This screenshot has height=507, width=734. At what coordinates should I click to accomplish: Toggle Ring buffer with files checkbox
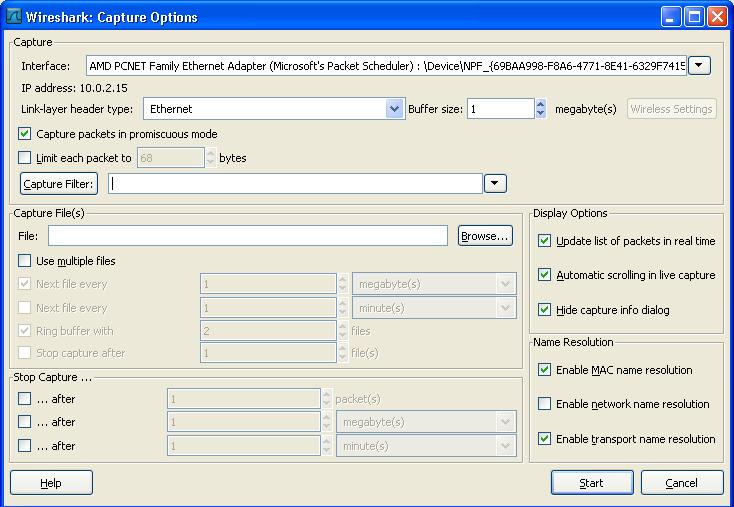(x=24, y=331)
